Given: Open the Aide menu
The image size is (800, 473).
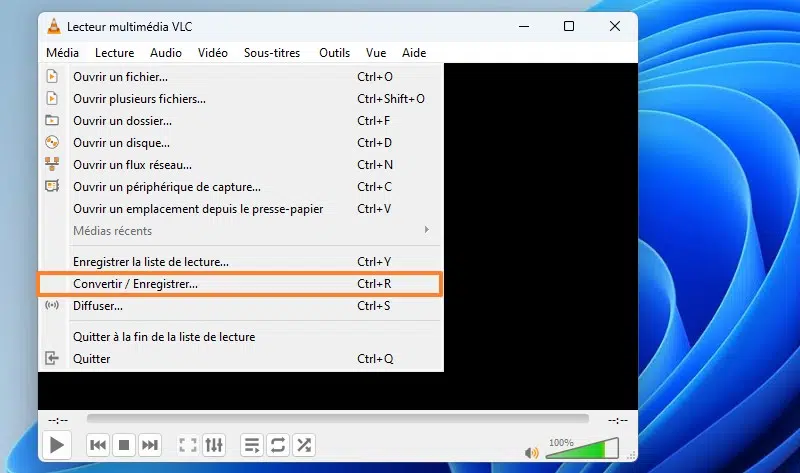Looking at the screenshot, I should coord(414,53).
